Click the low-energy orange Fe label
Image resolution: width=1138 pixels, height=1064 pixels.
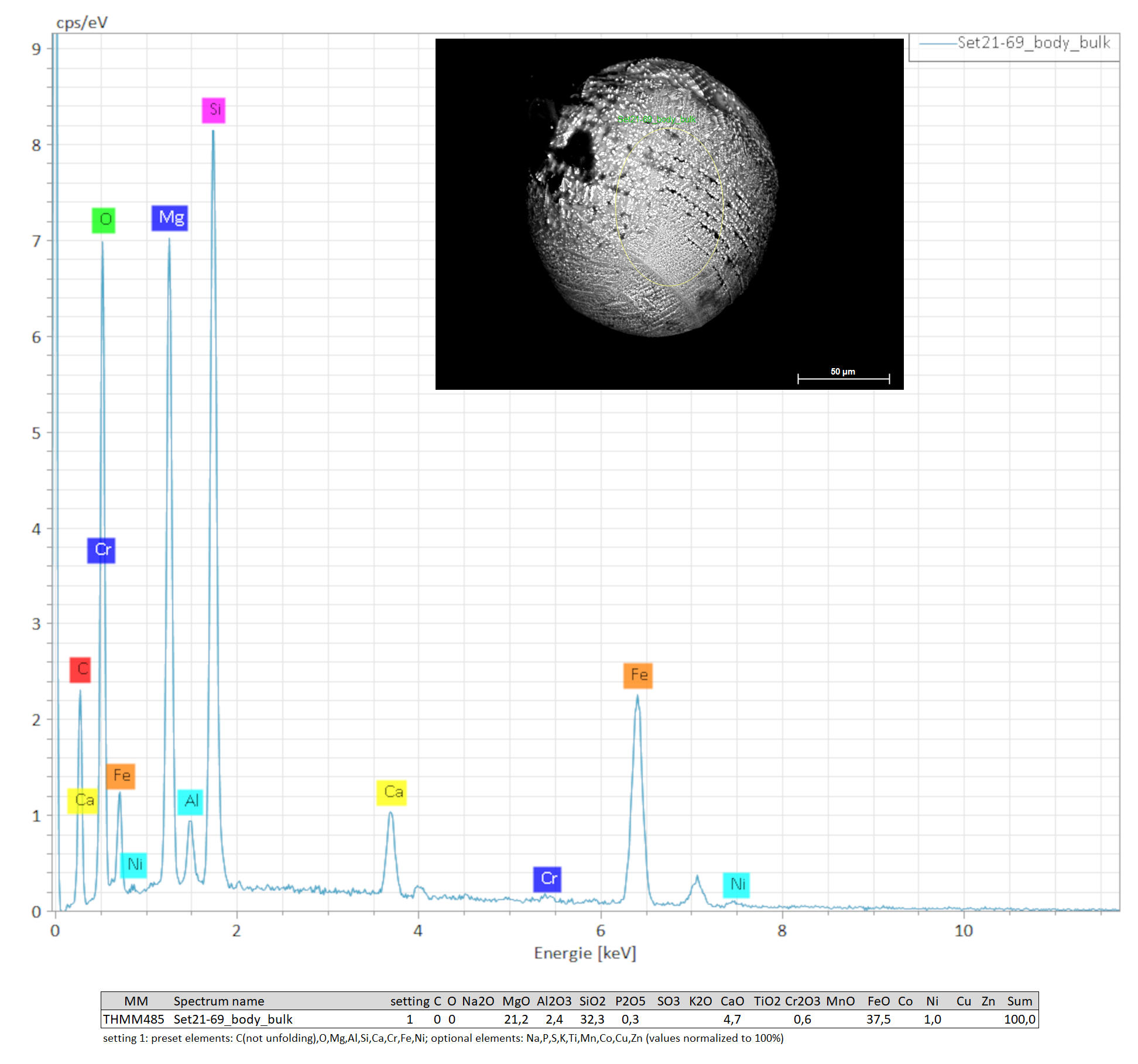pyautogui.click(x=121, y=776)
